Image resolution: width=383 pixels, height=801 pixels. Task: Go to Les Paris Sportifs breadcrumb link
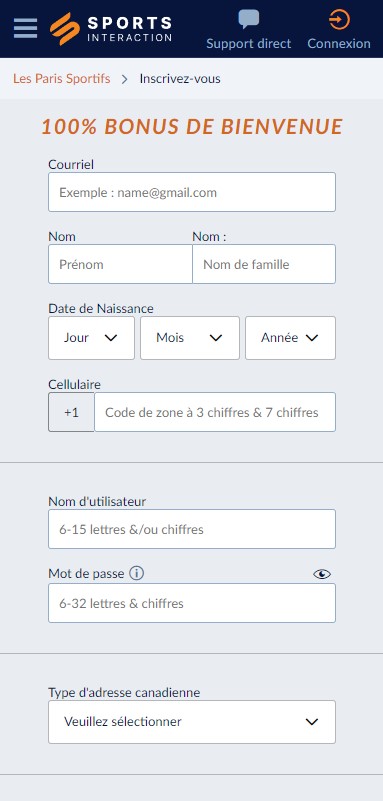(62, 79)
